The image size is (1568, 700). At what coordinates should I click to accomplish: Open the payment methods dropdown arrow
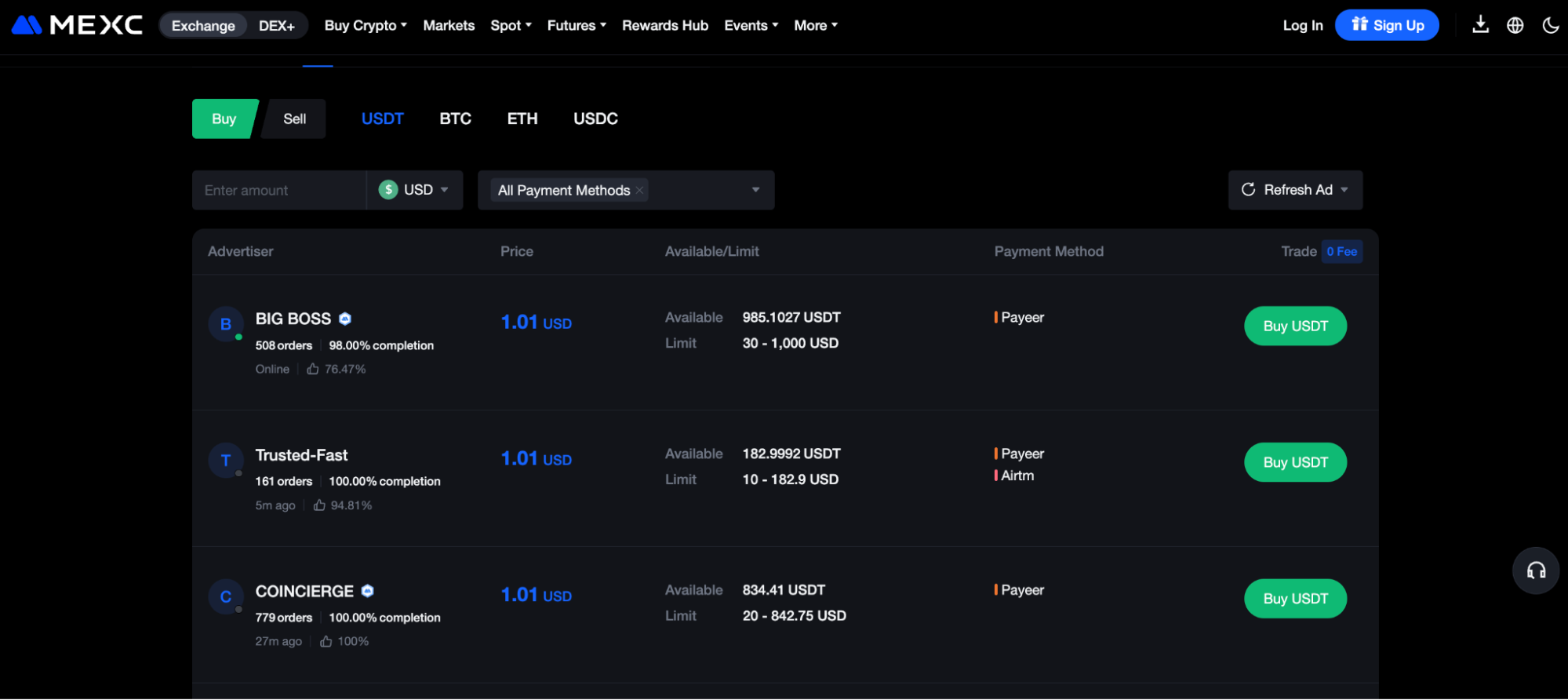pyautogui.click(x=755, y=190)
